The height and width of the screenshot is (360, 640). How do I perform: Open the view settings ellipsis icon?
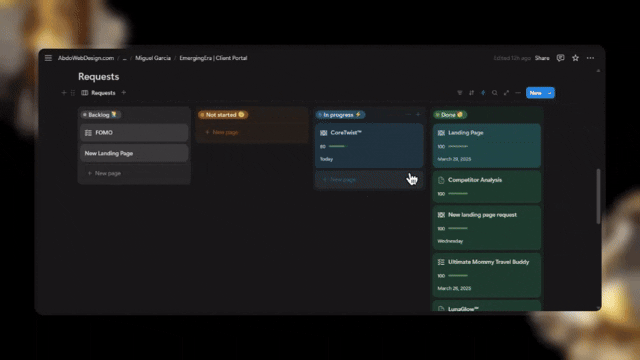pyautogui.click(x=518, y=93)
